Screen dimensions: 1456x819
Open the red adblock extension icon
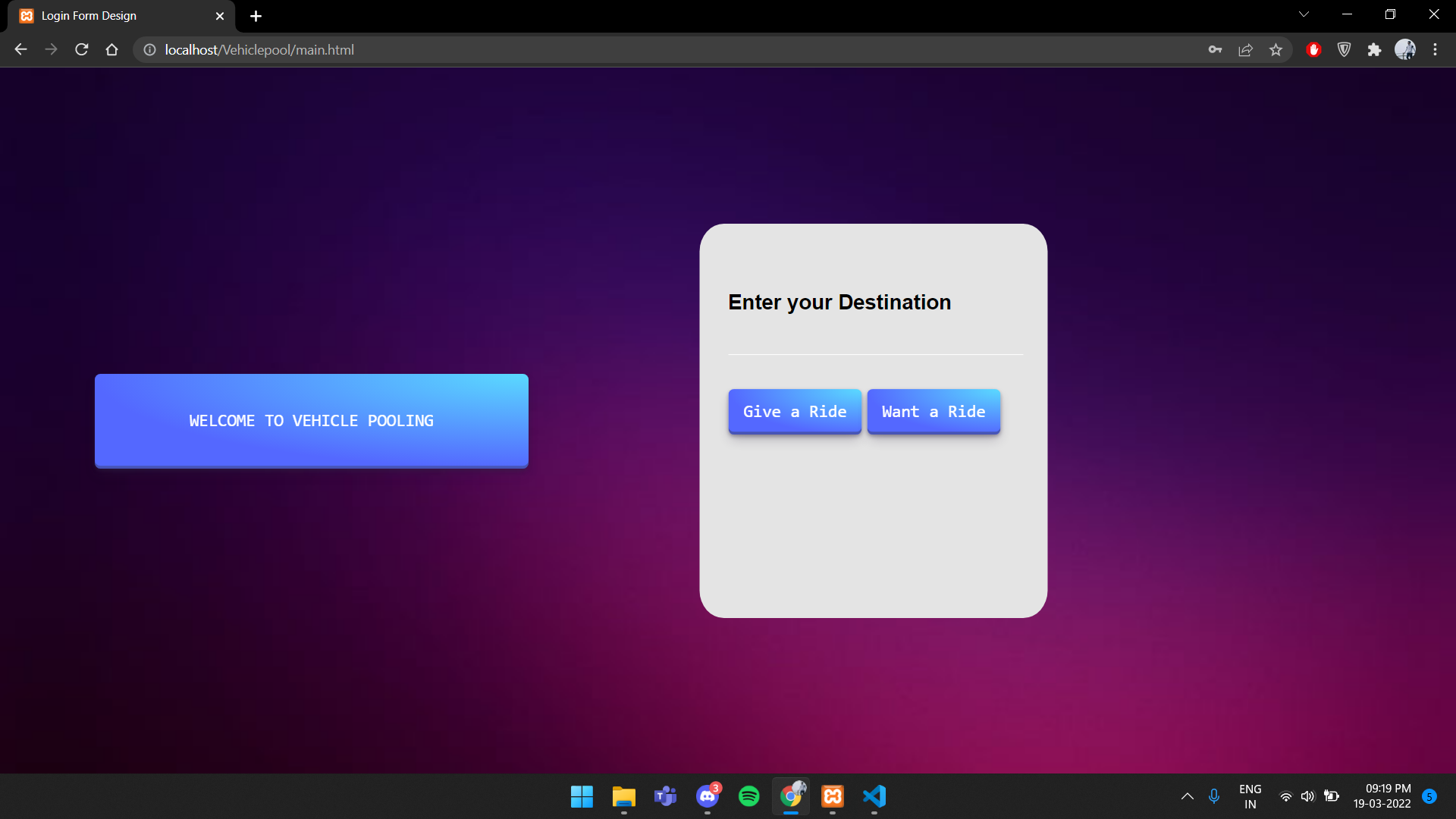pyautogui.click(x=1313, y=50)
